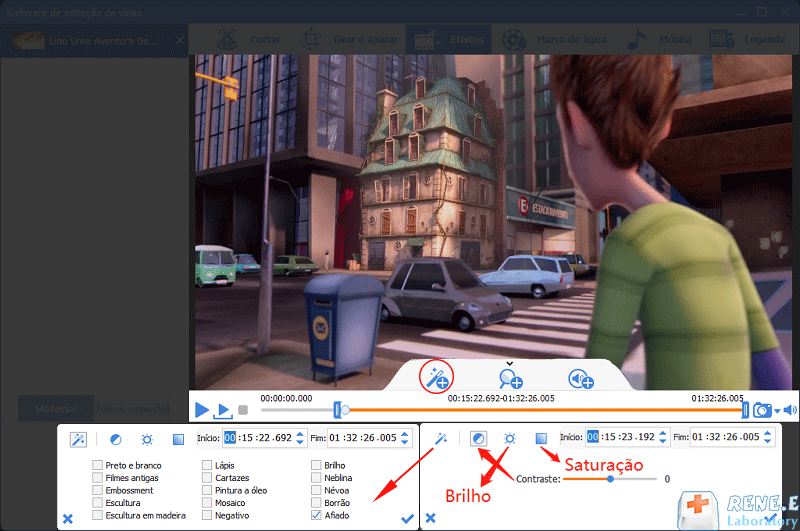The width and height of the screenshot is (800, 531).
Task: Open the Marca de água tab
Action: 554,39
